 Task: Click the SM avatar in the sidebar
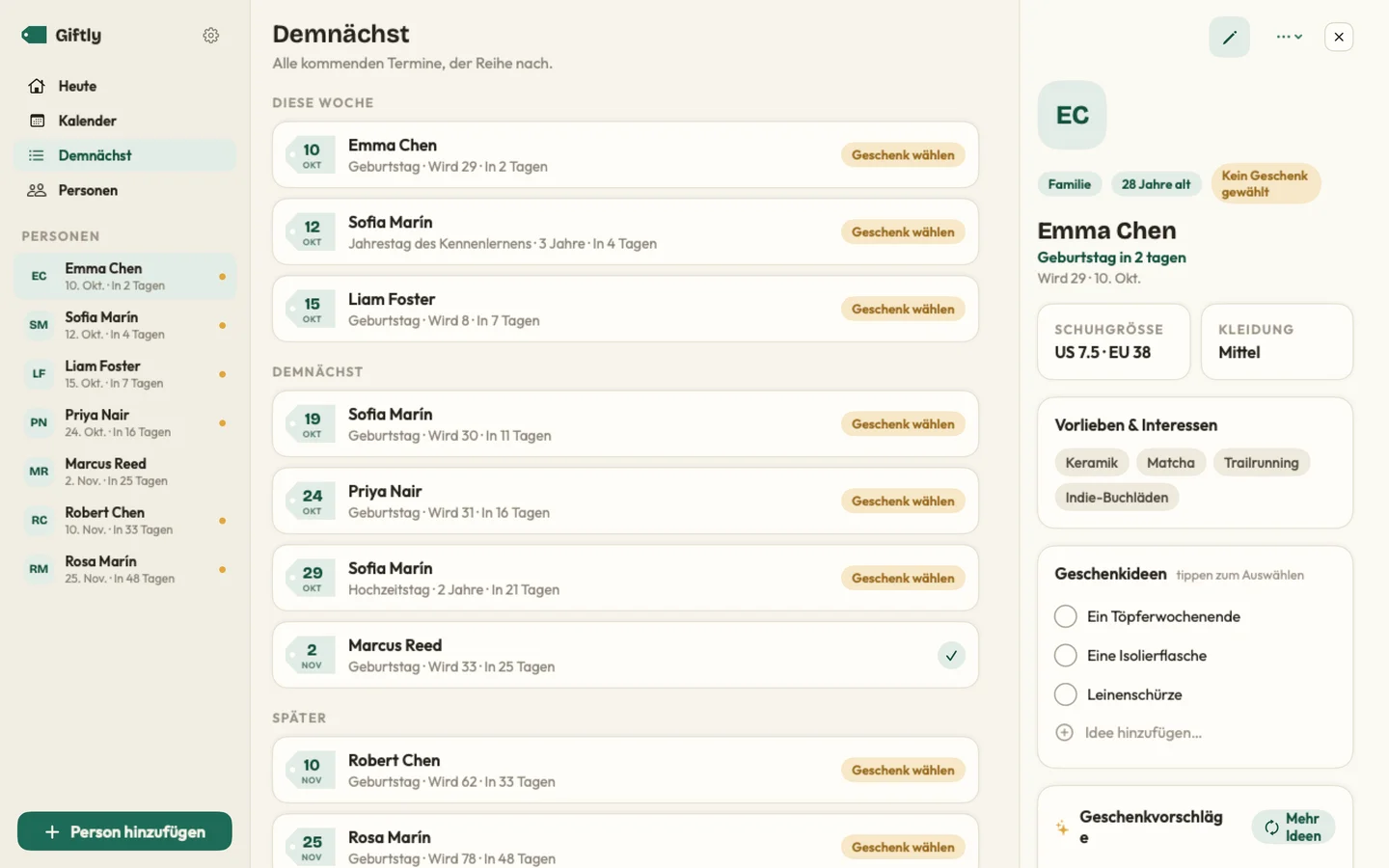pyautogui.click(x=39, y=325)
